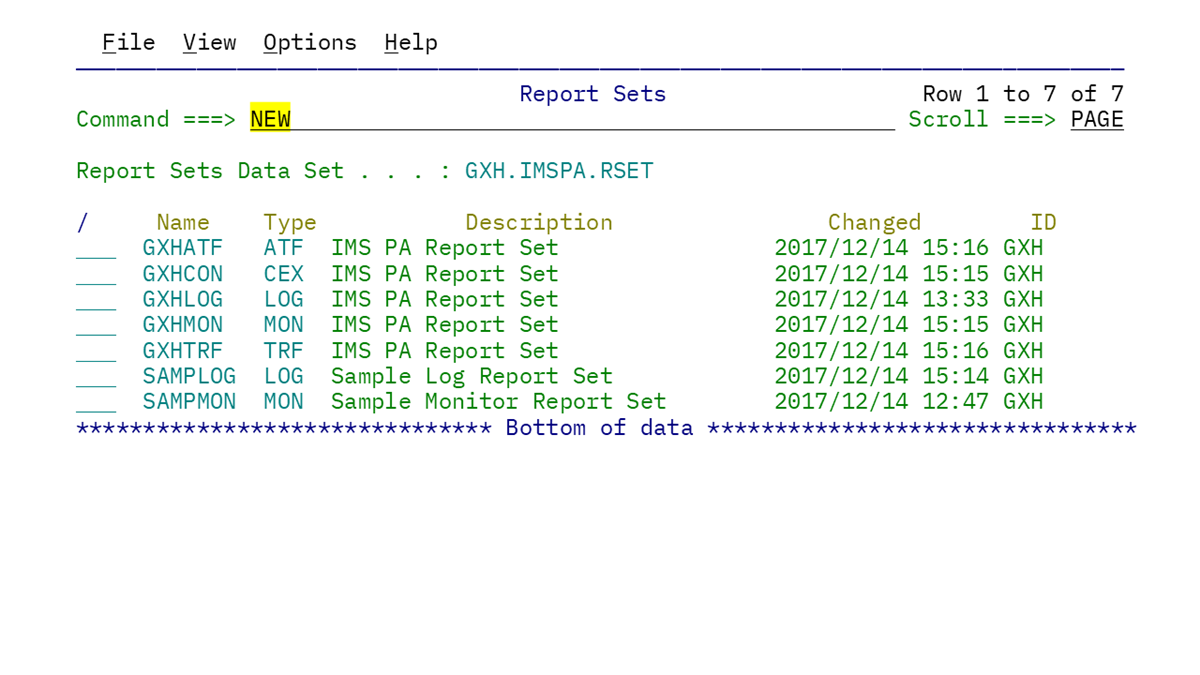Click the Name column header
Image resolution: width=1200 pixels, height=675 pixels.
(x=182, y=221)
